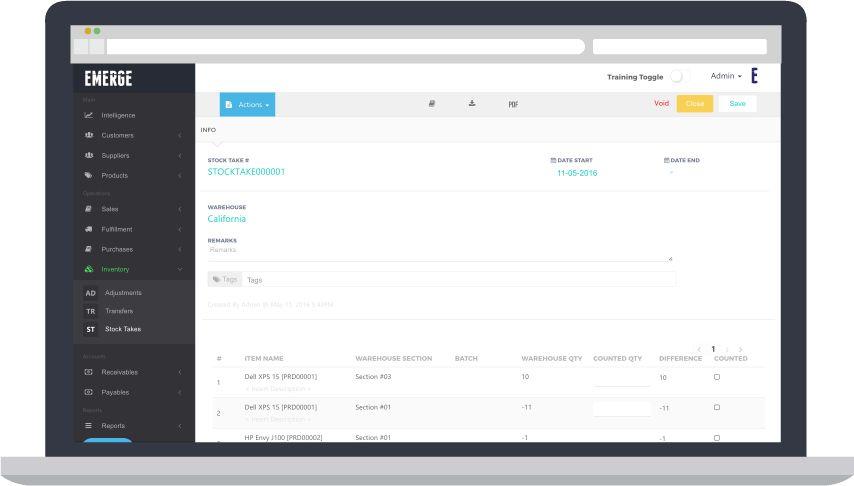Click Counted Qty field for row 2

621,409
